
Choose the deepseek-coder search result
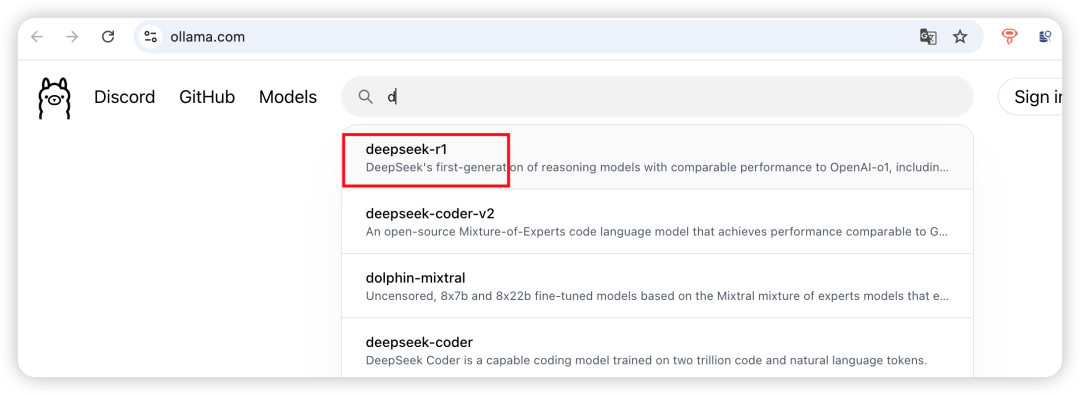pos(657,348)
